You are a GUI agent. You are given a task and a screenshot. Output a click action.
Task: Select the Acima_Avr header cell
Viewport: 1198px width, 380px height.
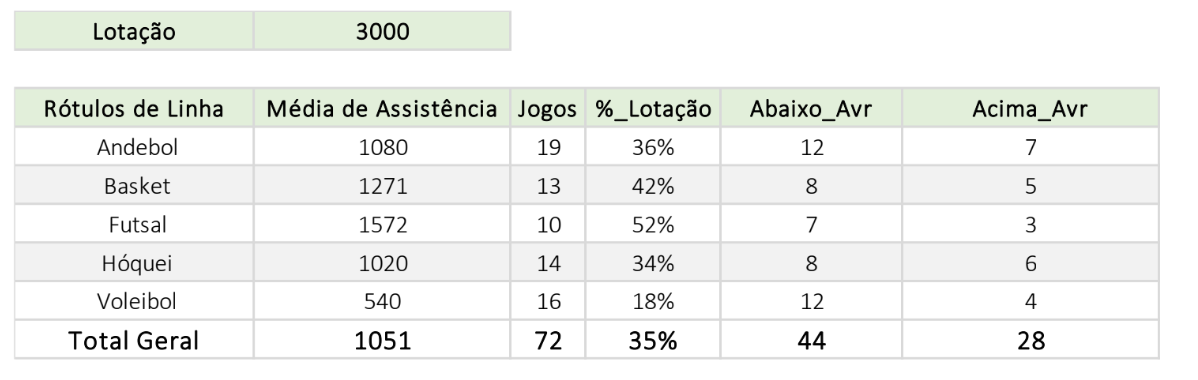[1031, 109]
